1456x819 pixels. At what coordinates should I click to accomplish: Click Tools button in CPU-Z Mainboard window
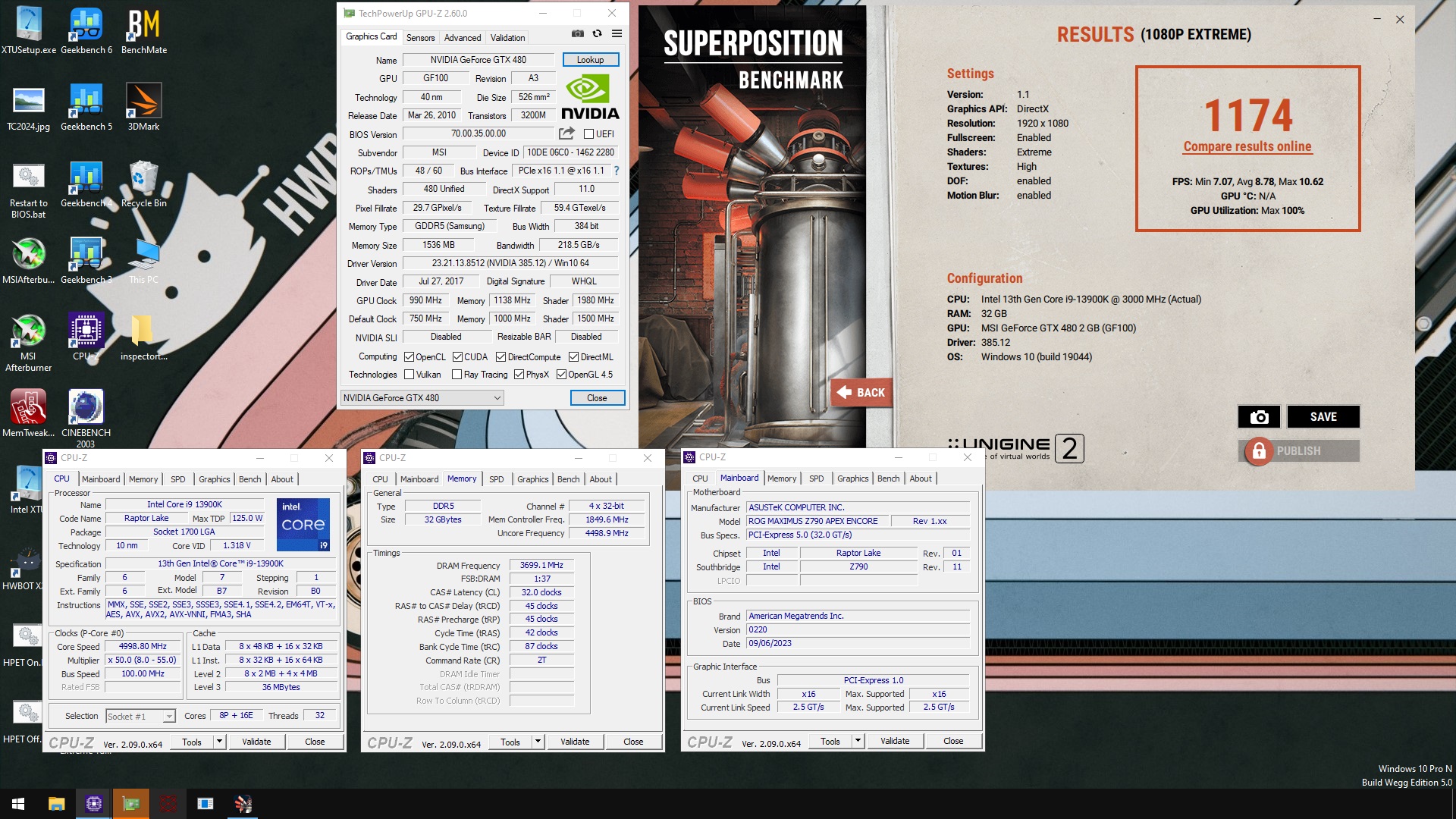click(830, 741)
